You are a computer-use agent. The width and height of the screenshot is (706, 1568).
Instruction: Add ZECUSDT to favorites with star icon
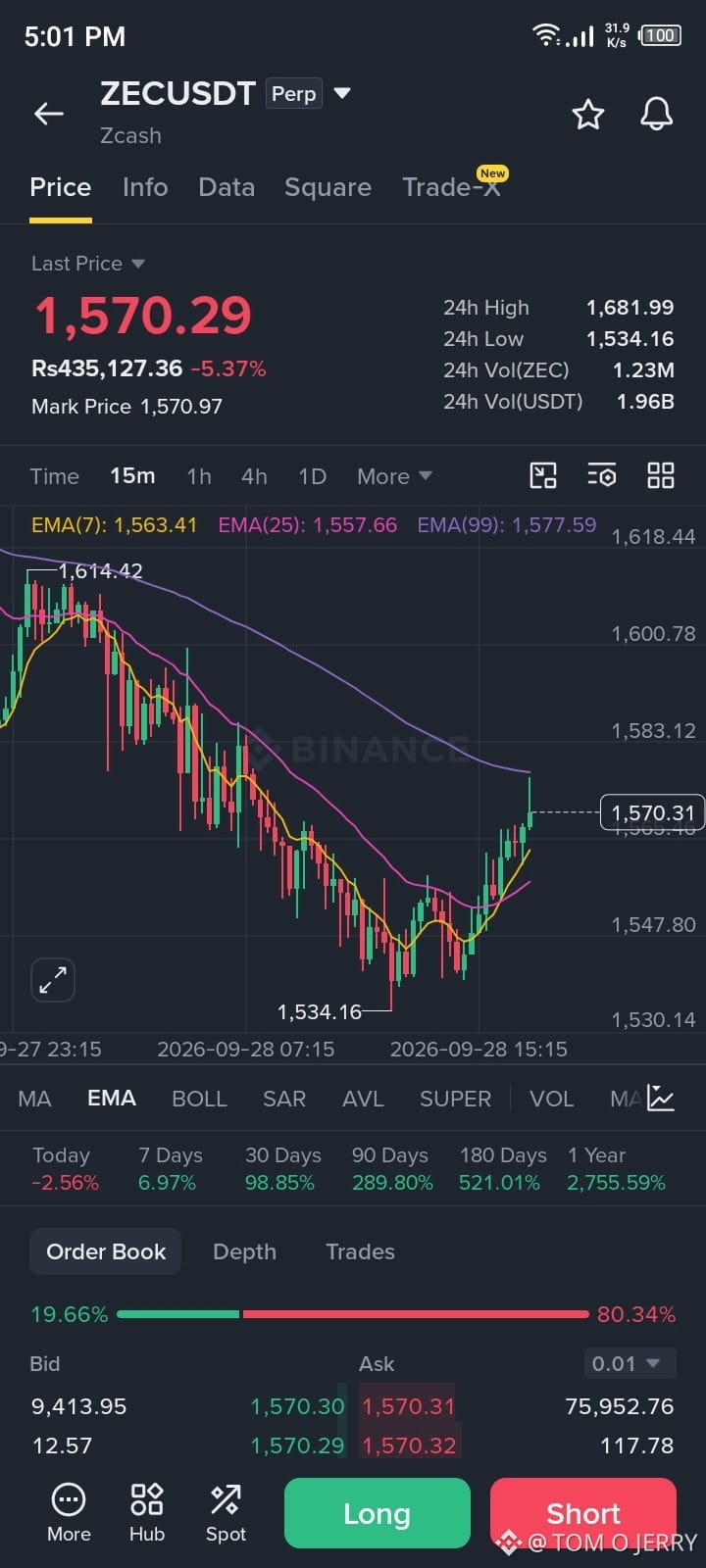coord(588,114)
